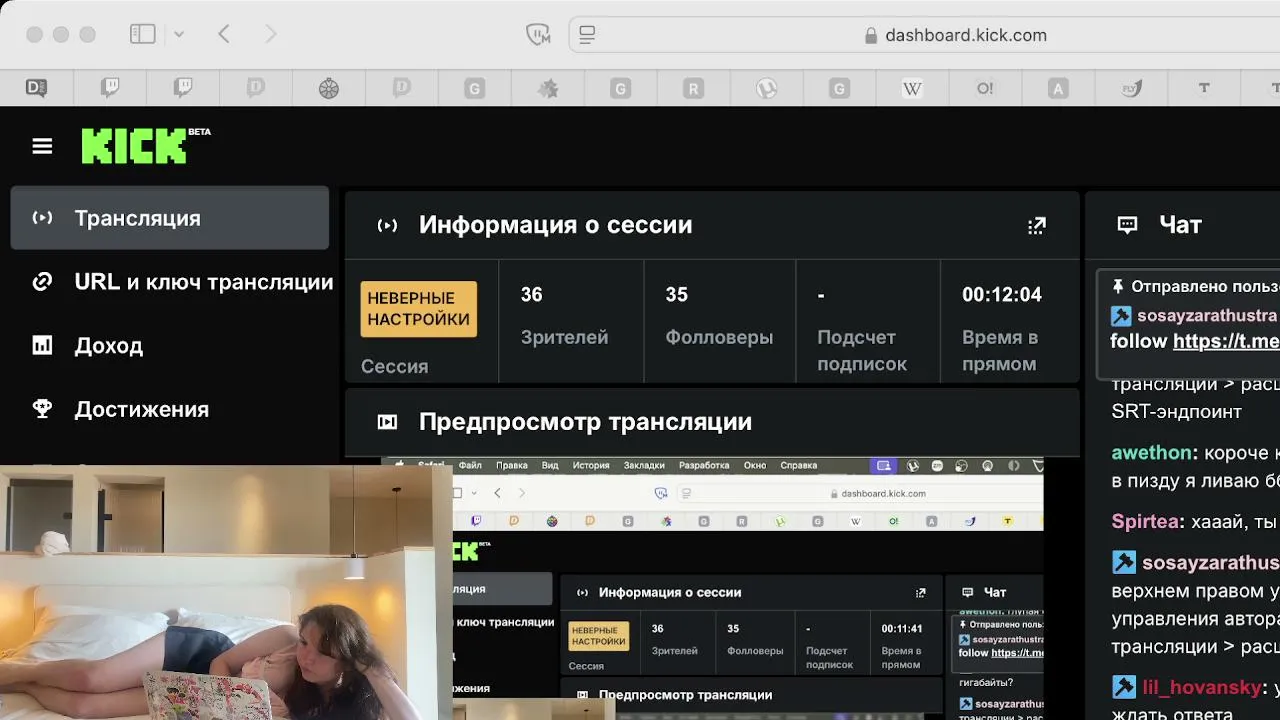Click the stream preview video
The image size is (1280, 720).
[712, 588]
